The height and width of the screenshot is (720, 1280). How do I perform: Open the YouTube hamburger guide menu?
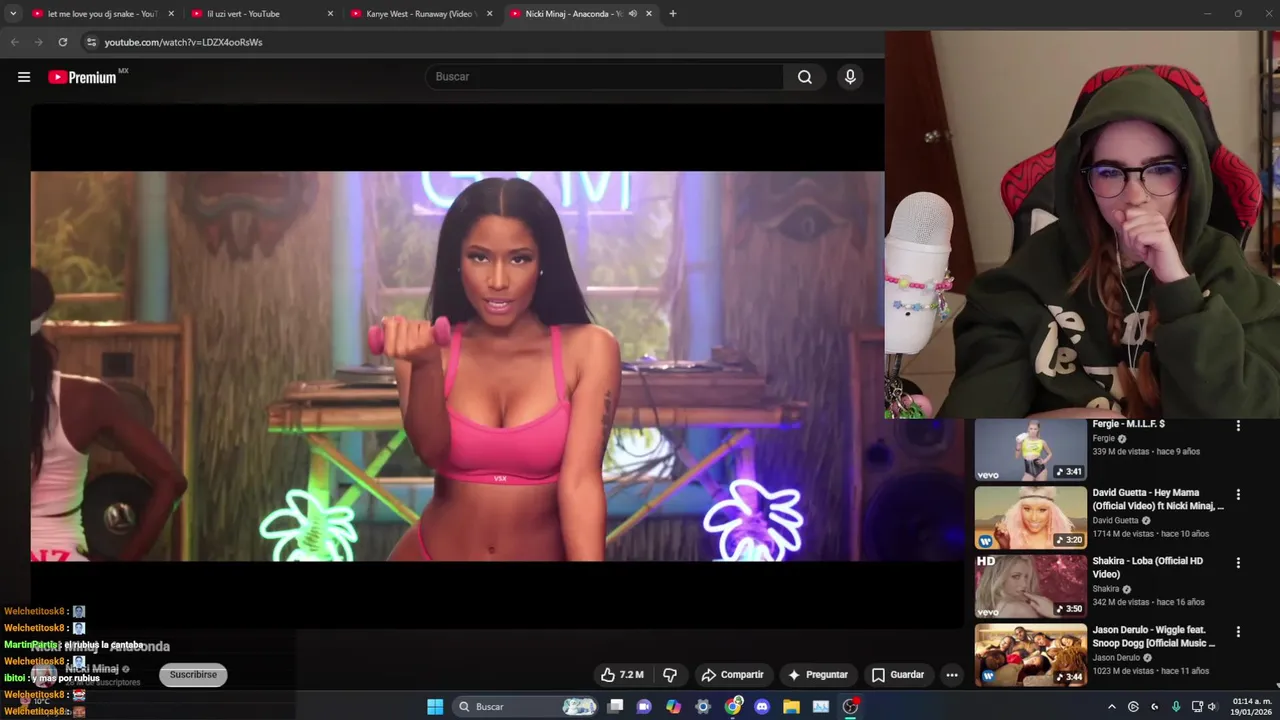[x=24, y=77]
